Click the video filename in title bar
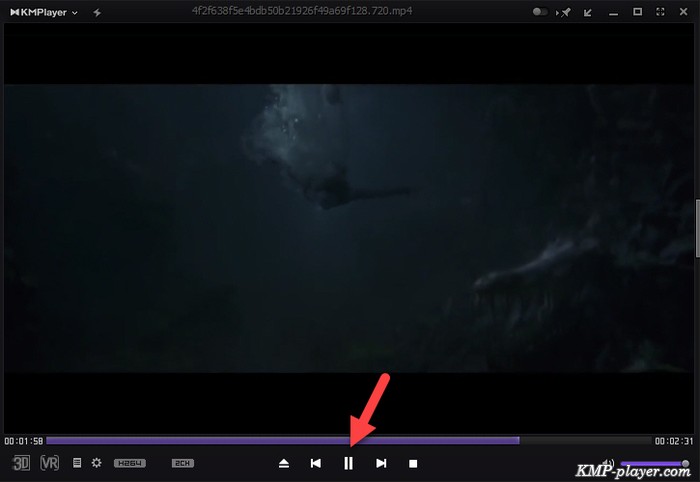Screen dimensions: 700x482 302,11
